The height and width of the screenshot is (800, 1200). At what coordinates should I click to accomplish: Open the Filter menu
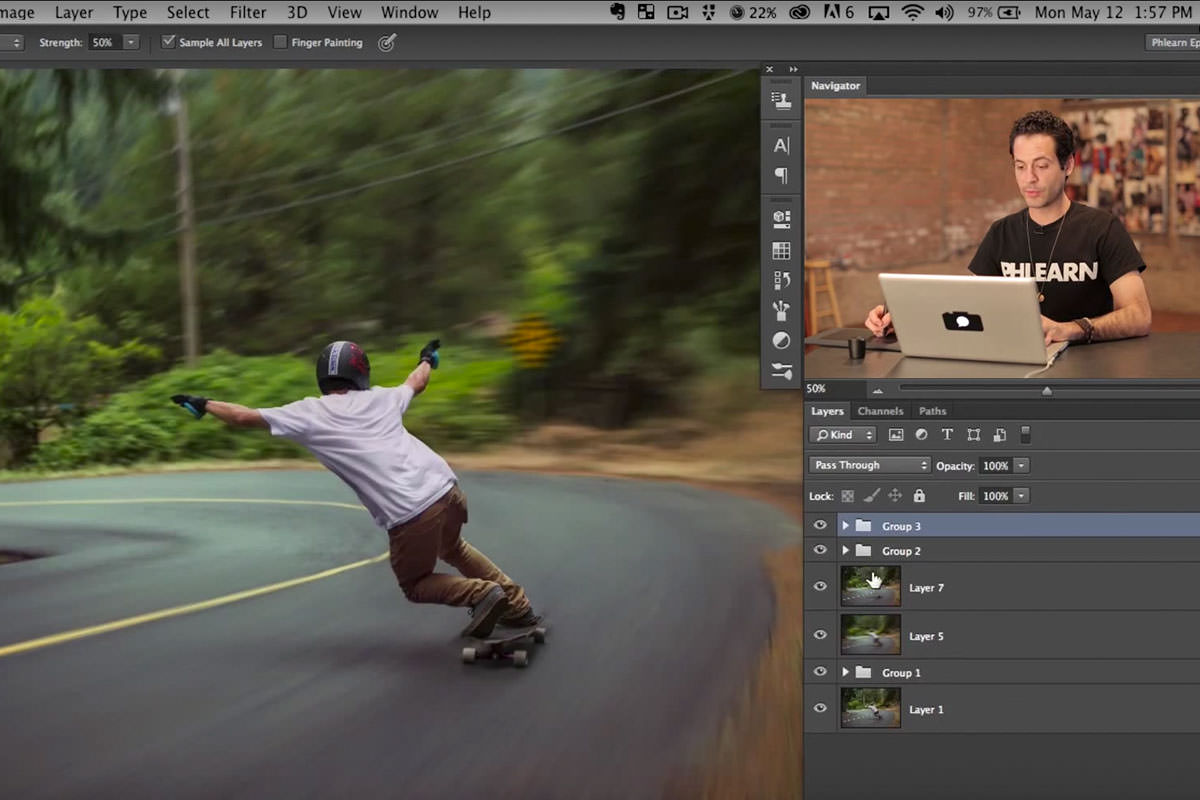coord(248,12)
